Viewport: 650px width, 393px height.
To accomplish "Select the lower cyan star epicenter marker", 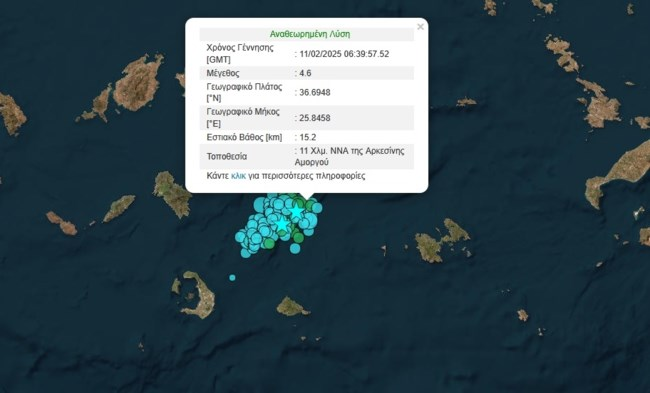I will [282, 224].
